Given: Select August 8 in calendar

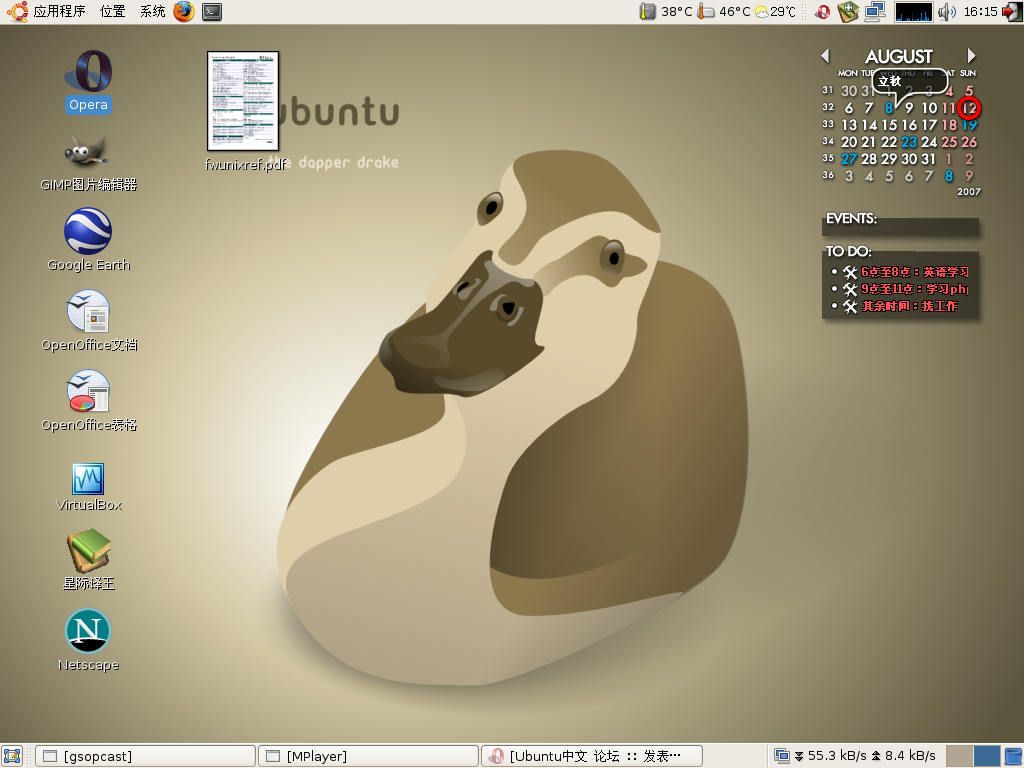Looking at the screenshot, I should (x=888, y=108).
